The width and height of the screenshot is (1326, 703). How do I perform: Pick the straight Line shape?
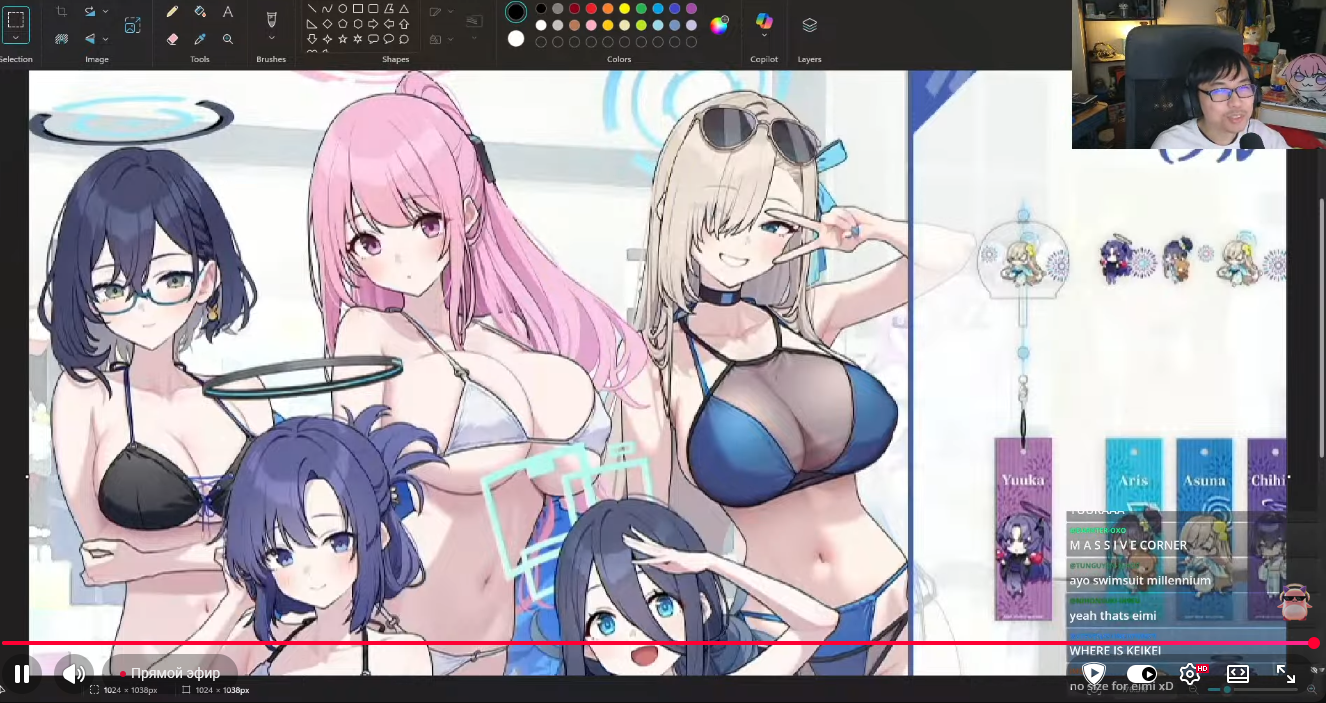click(312, 9)
